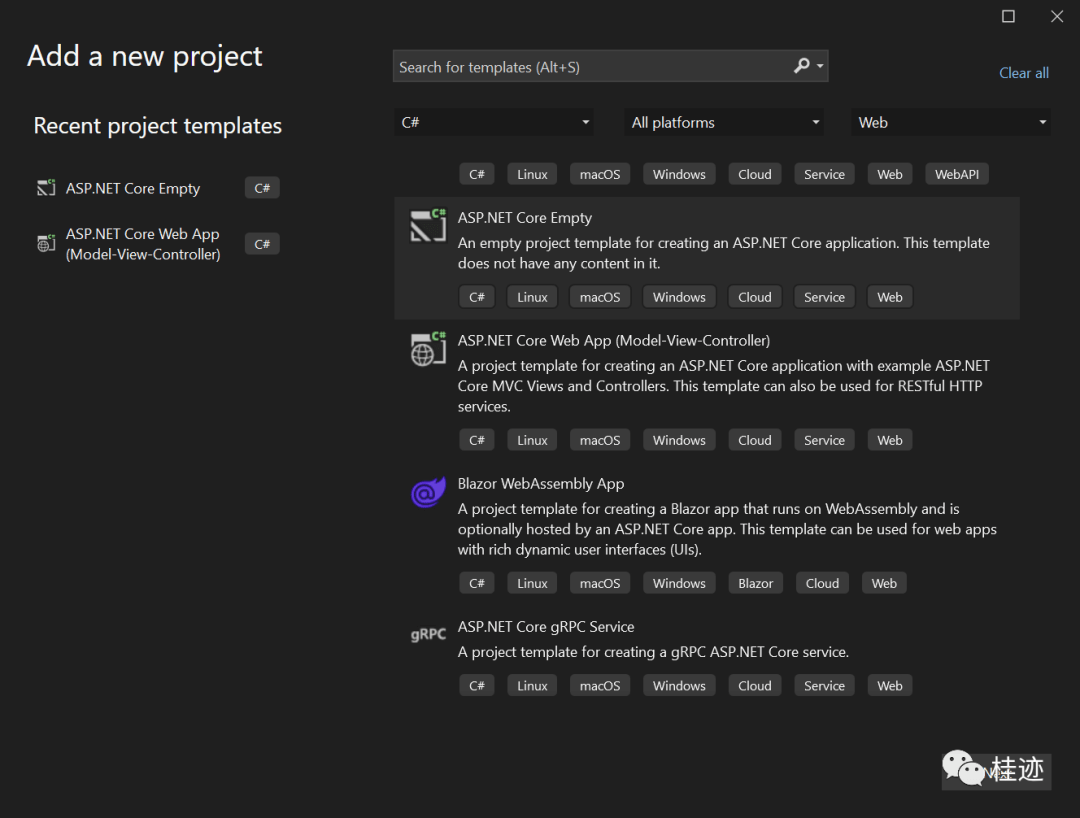Image resolution: width=1080 pixels, height=818 pixels.
Task: Open the Web project type dropdown
Action: (x=949, y=121)
